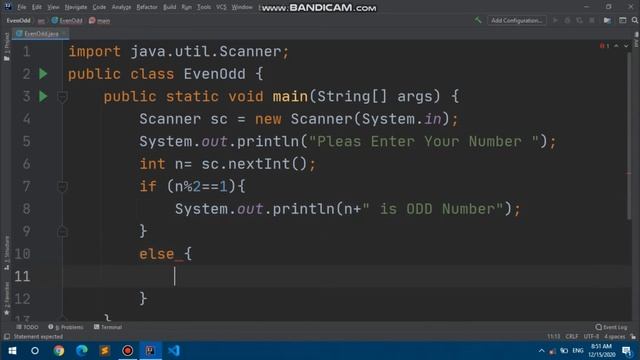640x360 pixels.
Task: Open the Tools menu
Action: point(204,7)
